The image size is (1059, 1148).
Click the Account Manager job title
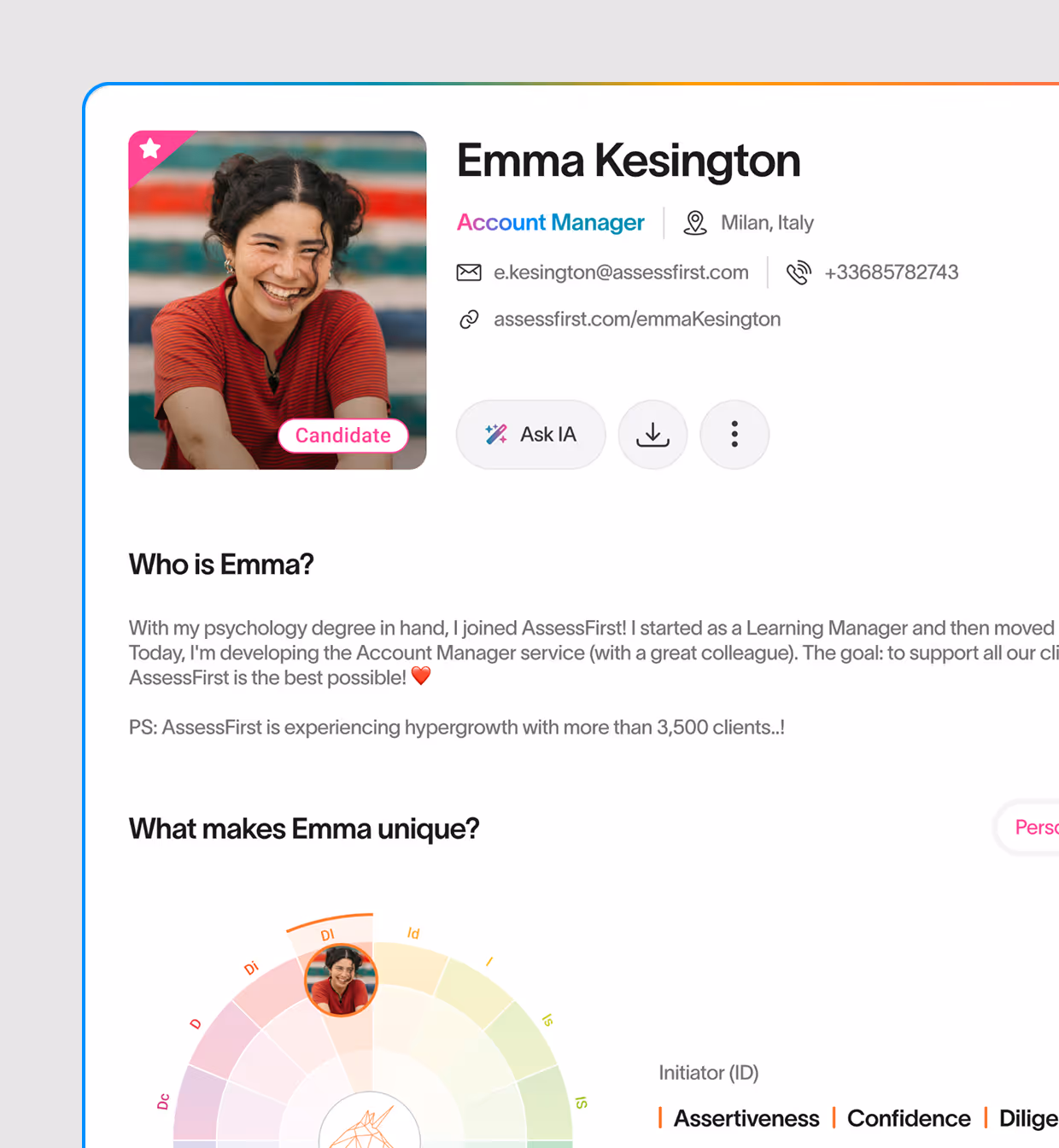(551, 223)
